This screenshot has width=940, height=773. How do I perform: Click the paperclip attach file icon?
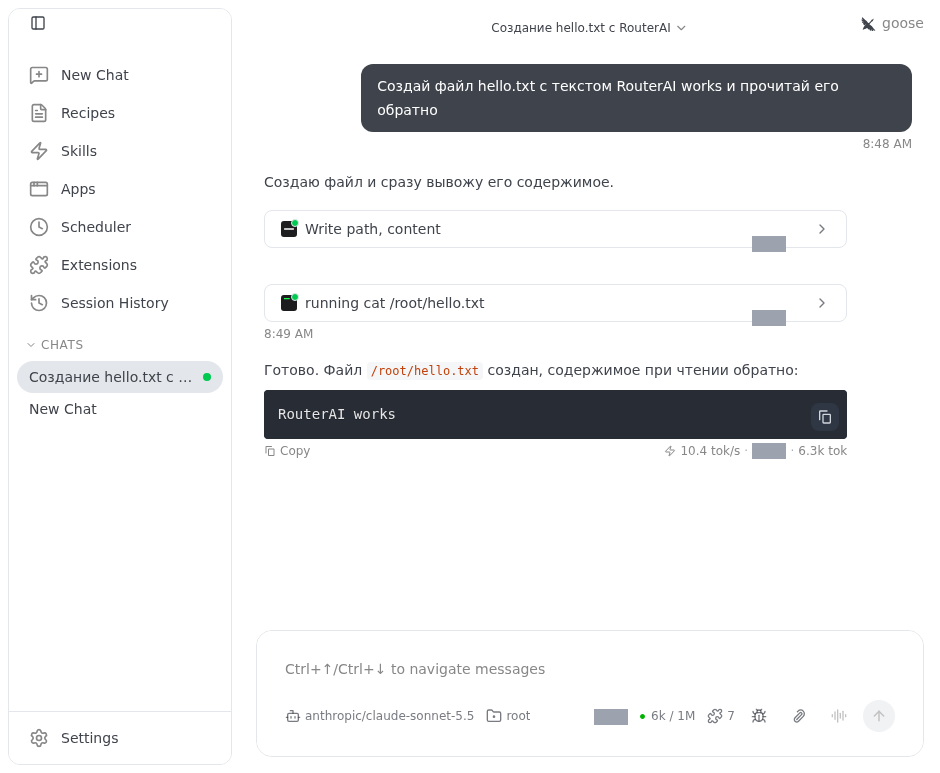click(x=799, y=716)
